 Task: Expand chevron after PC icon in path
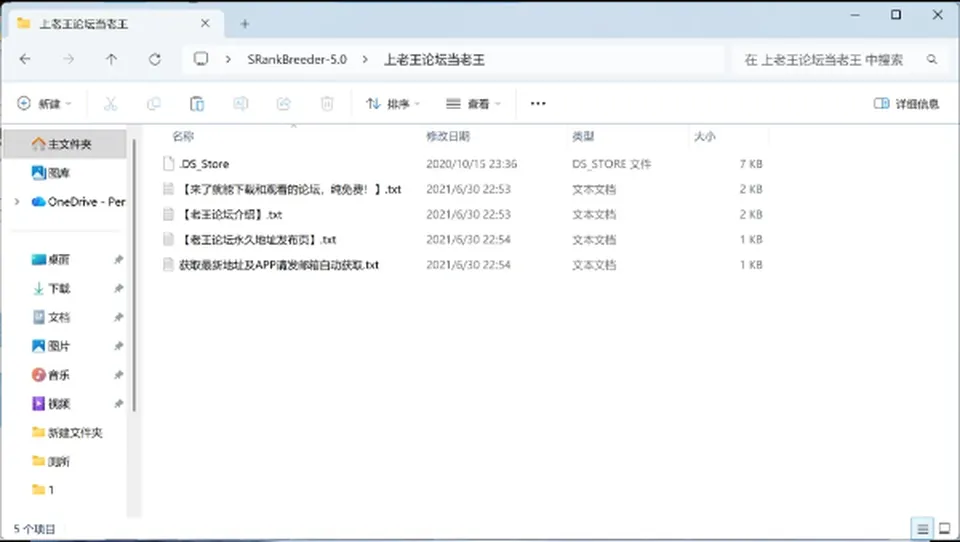228,59
